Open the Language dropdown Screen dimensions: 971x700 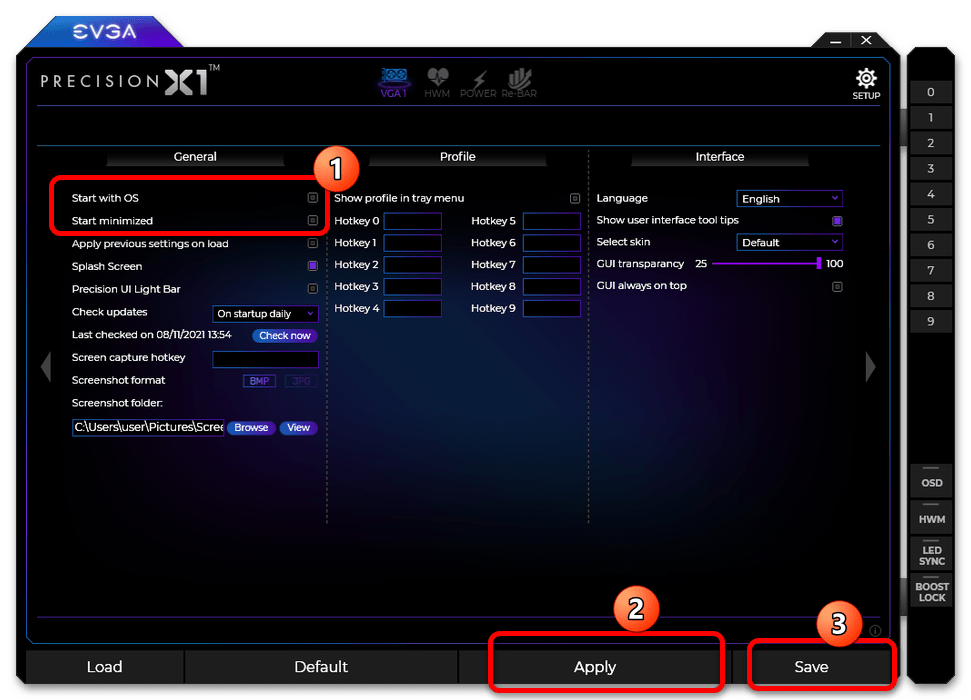[789, 199]
